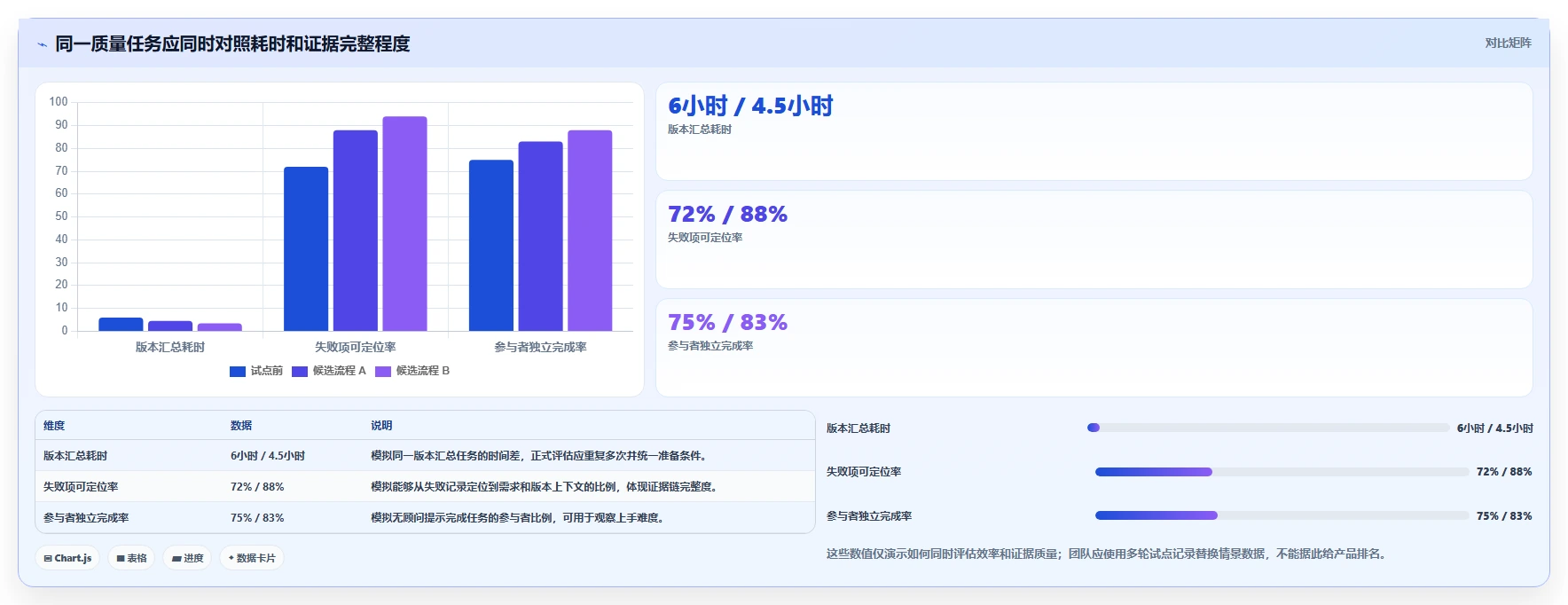The image size is (1568, 605).
Task: Select the 候选流程 A bar for 失败项可定位率
Action: (356, 231)
